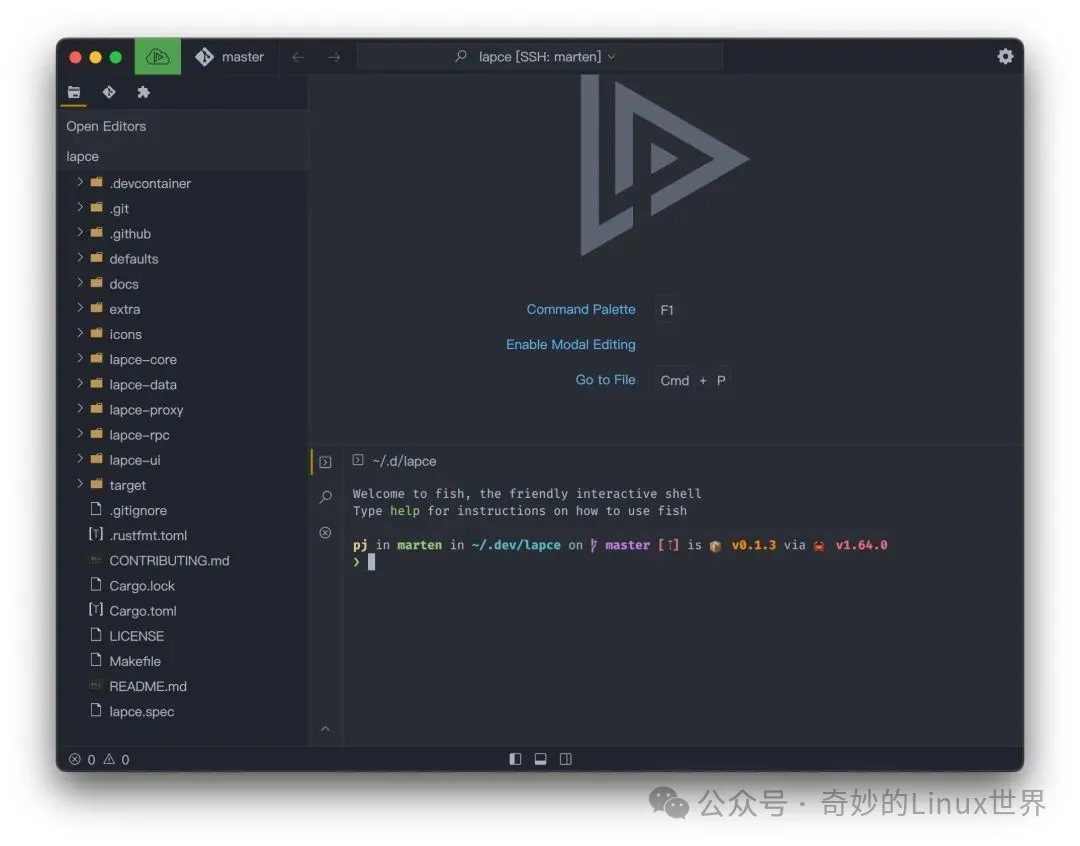Viewport: 1080px width, 846px height.
Task: Toggle the left panel visibility
Action: (x=515, y=759)
